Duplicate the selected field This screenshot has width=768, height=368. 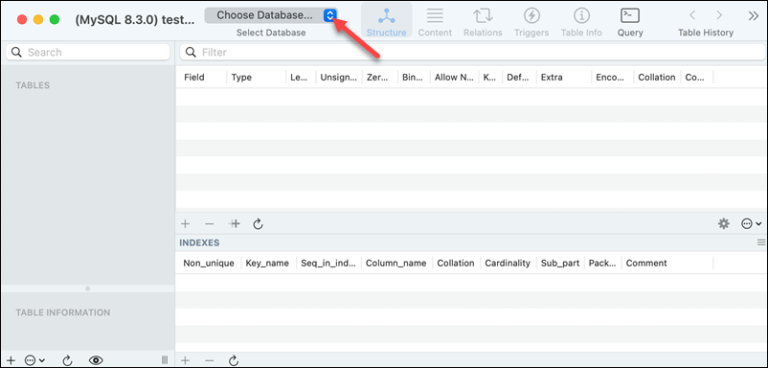(235, 224)
